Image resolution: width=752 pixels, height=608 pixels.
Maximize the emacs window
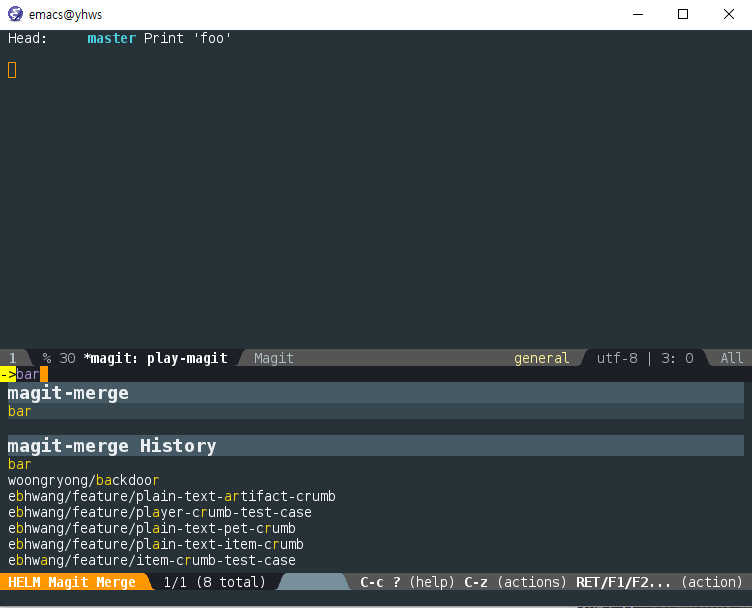[683, 14]
